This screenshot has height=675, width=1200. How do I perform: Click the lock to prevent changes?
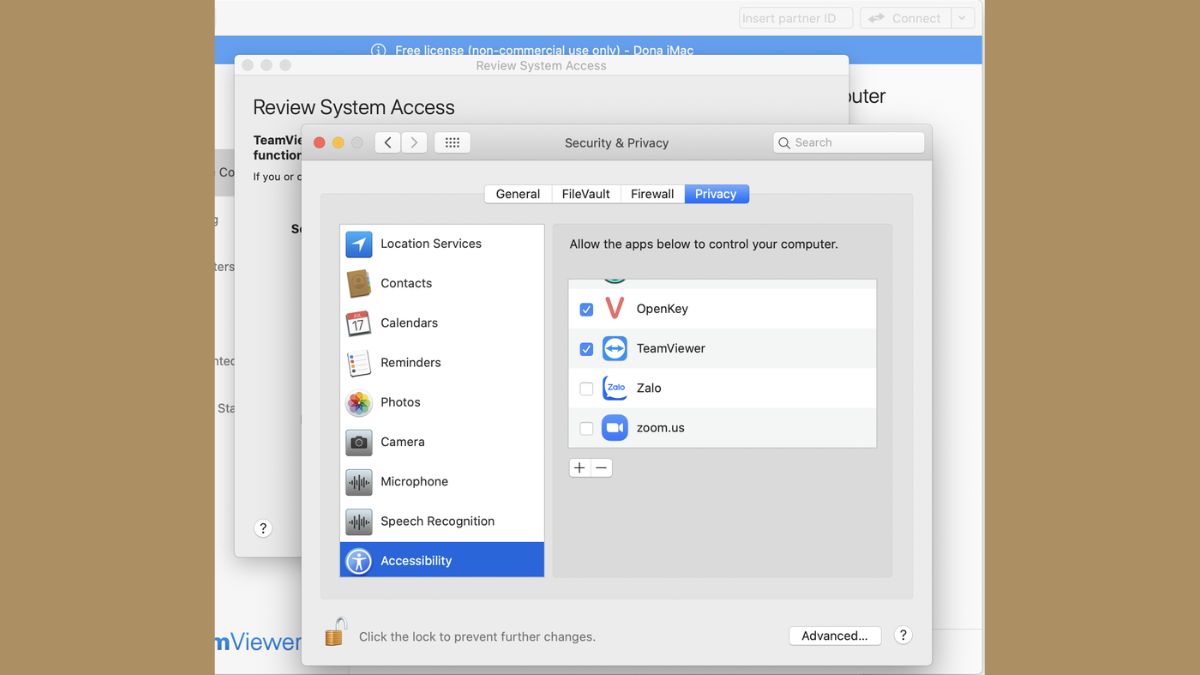pos(335,632)
